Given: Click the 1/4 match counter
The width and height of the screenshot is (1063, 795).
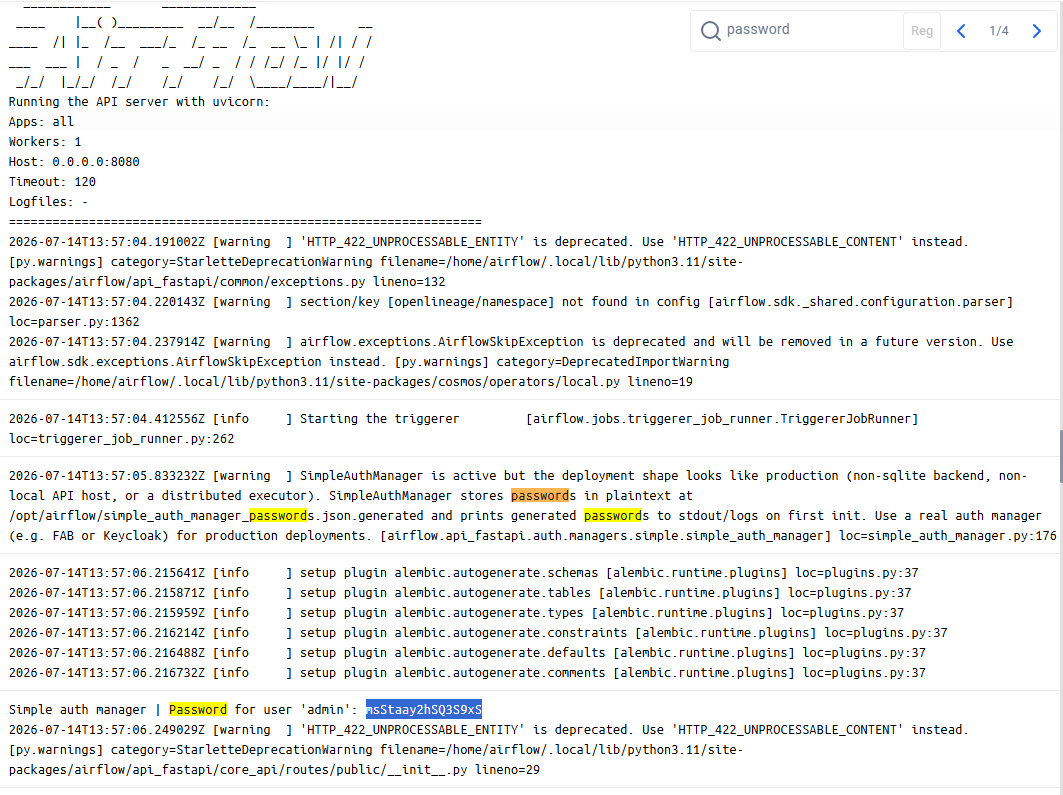Looking at the screenshot, I should pyautogui.click(x=998, y=30).
